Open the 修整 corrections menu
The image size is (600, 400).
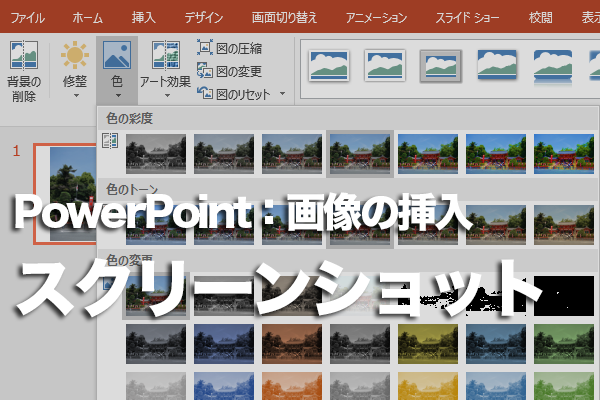point(75,70)
